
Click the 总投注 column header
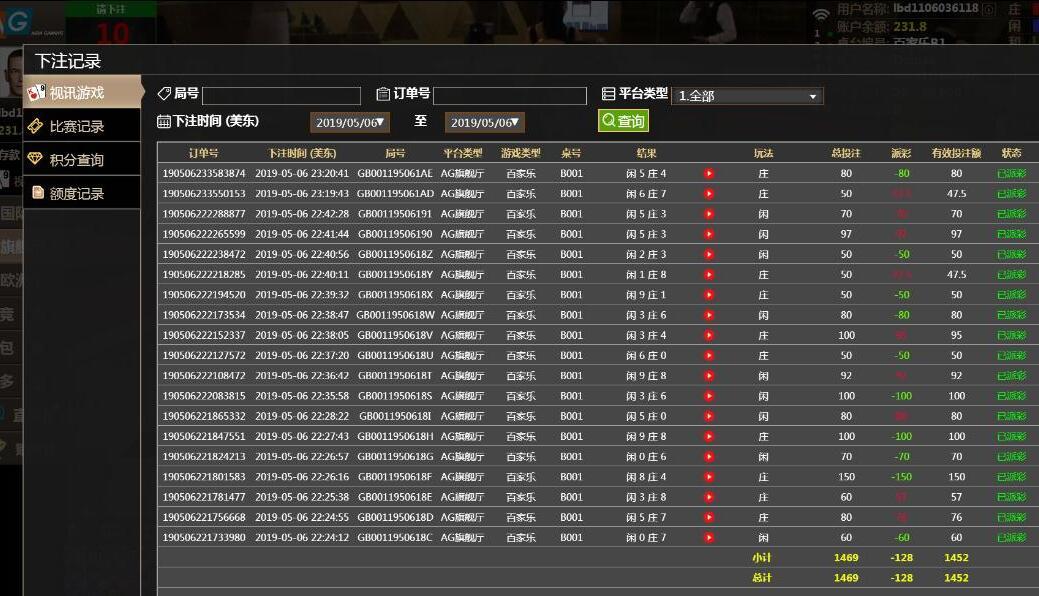[846, 153]
